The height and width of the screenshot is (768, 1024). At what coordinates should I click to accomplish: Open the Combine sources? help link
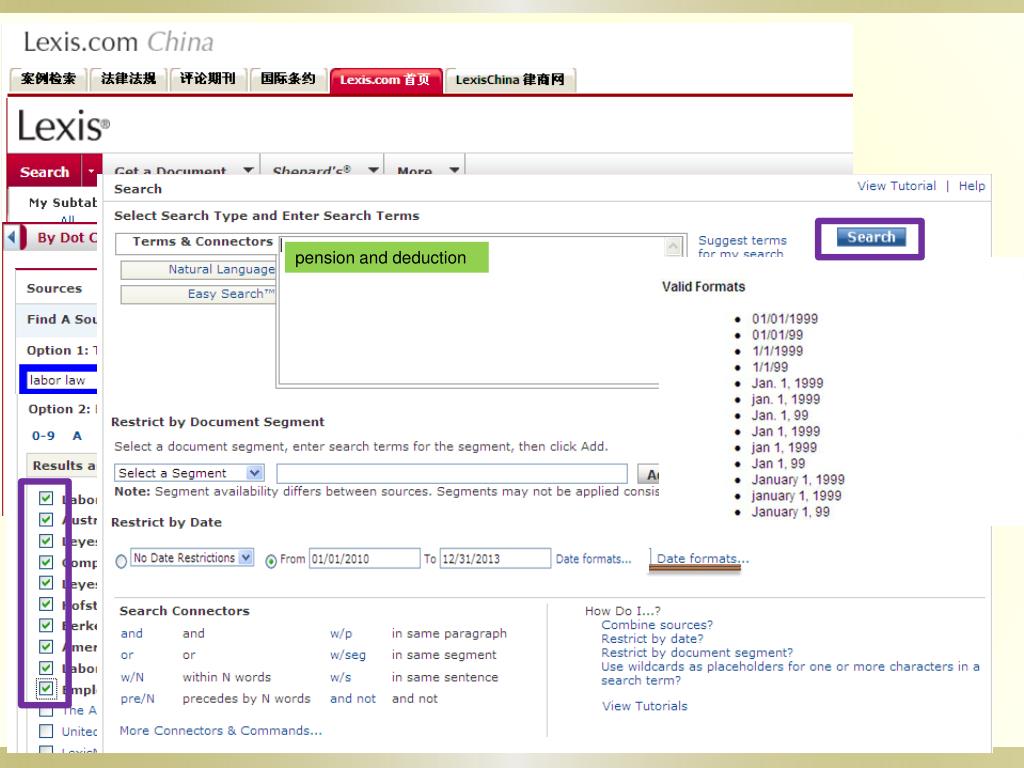pyautogui.click(x=657, y=625)
